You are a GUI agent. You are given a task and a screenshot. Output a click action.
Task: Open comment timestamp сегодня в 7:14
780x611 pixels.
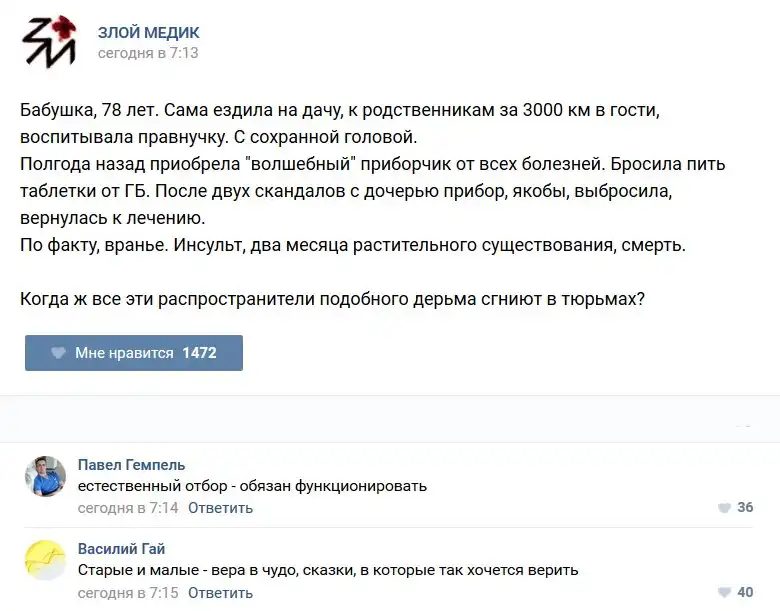[128, 508]
